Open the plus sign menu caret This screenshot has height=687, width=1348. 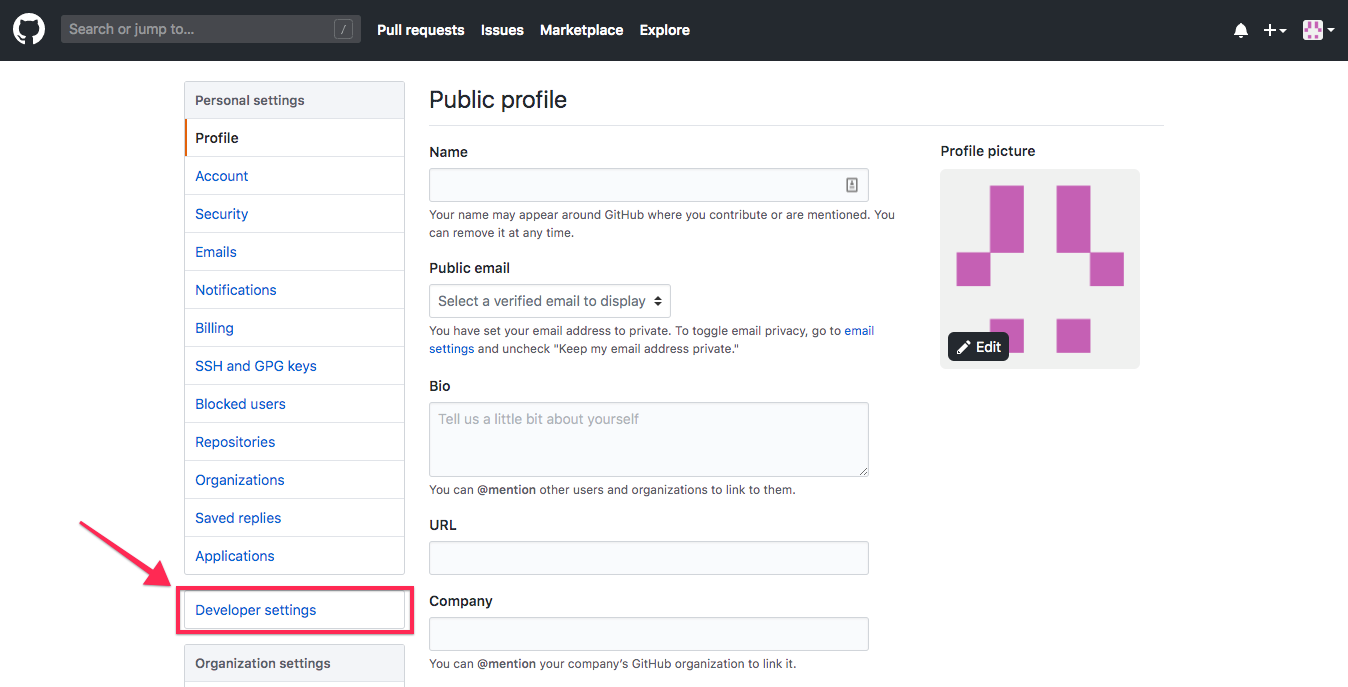click(1282, 31)
